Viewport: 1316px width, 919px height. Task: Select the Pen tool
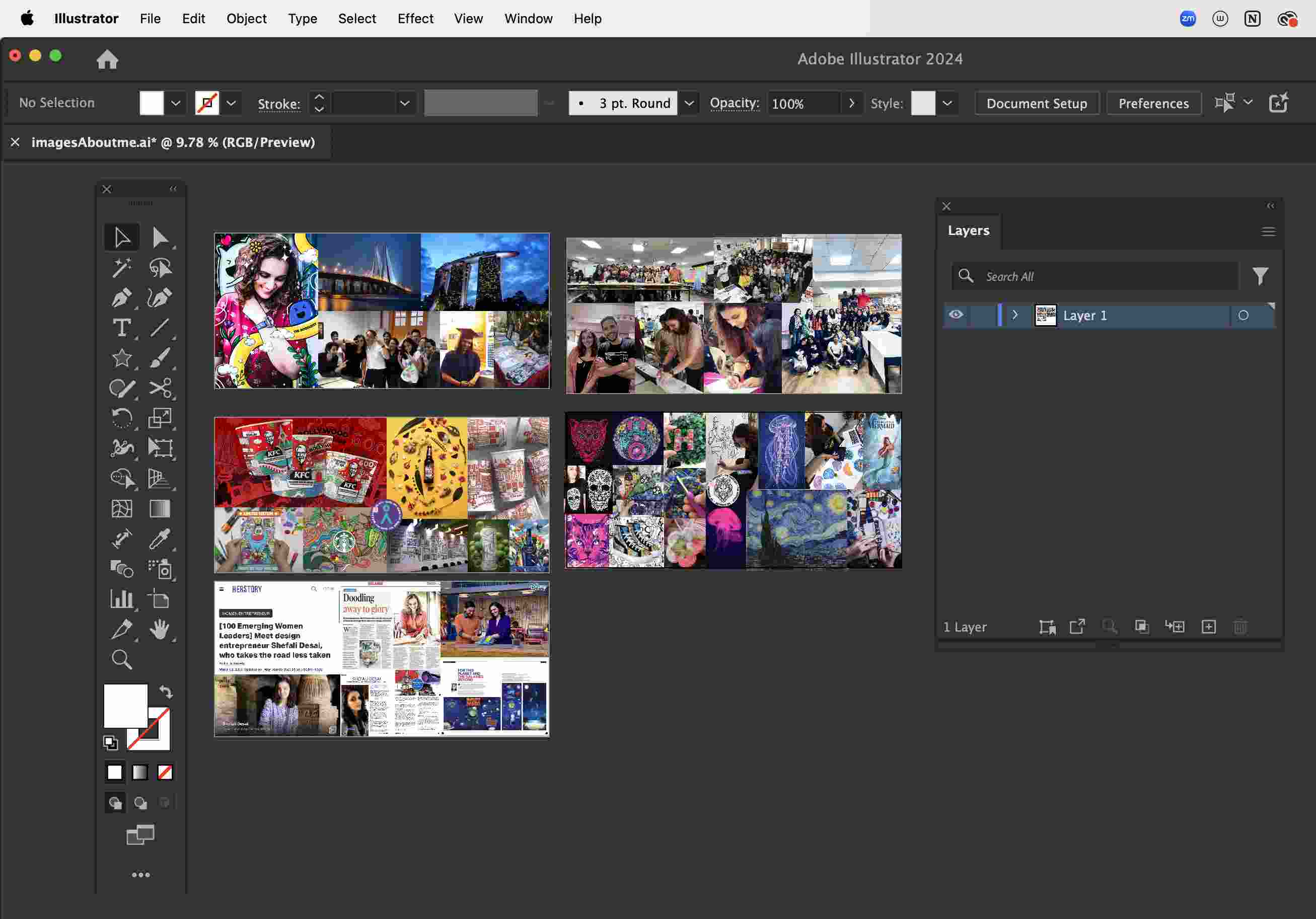pyautogui.click(x=121, y=297)
